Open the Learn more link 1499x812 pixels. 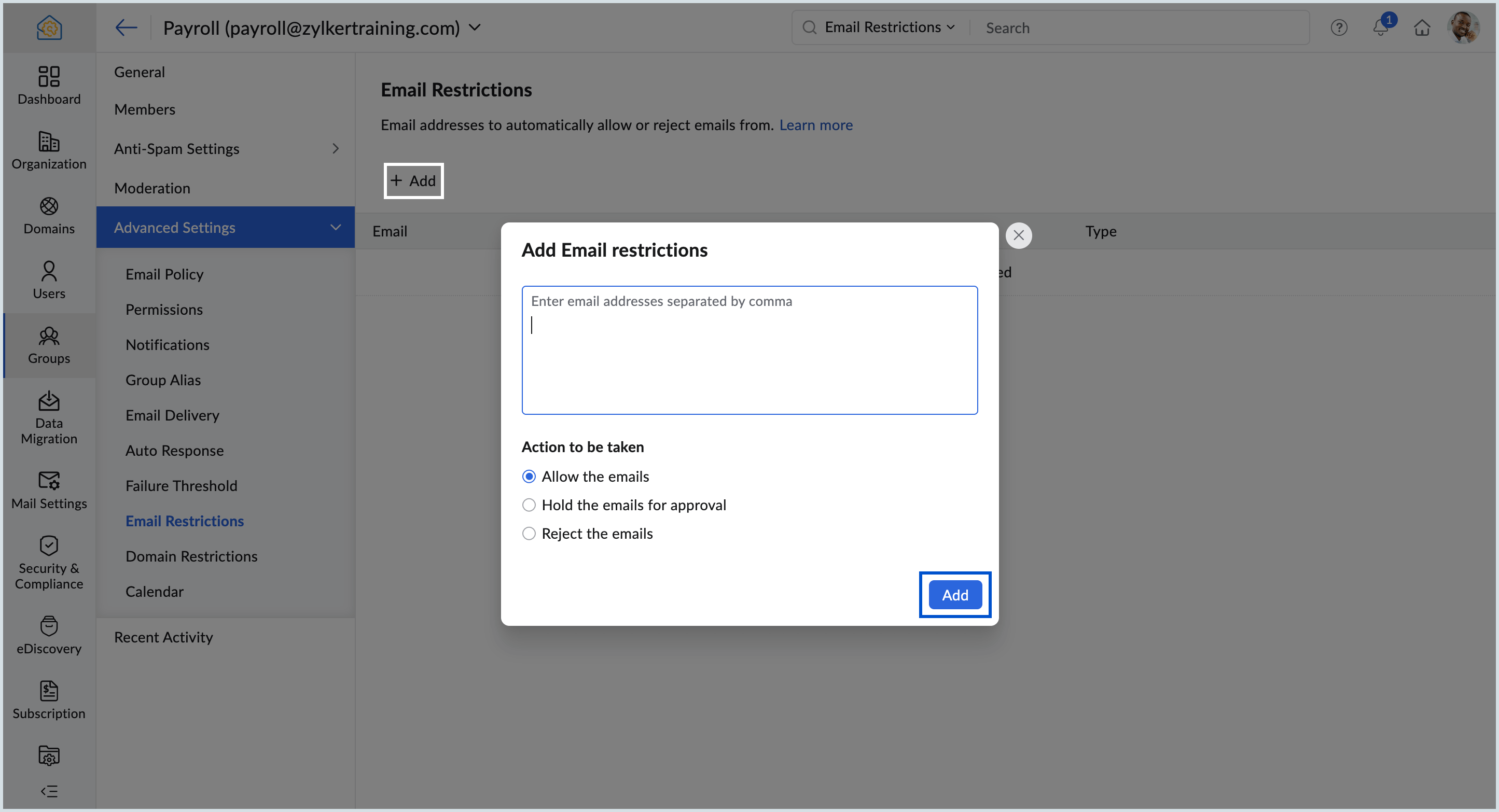[x=815, y=124]
